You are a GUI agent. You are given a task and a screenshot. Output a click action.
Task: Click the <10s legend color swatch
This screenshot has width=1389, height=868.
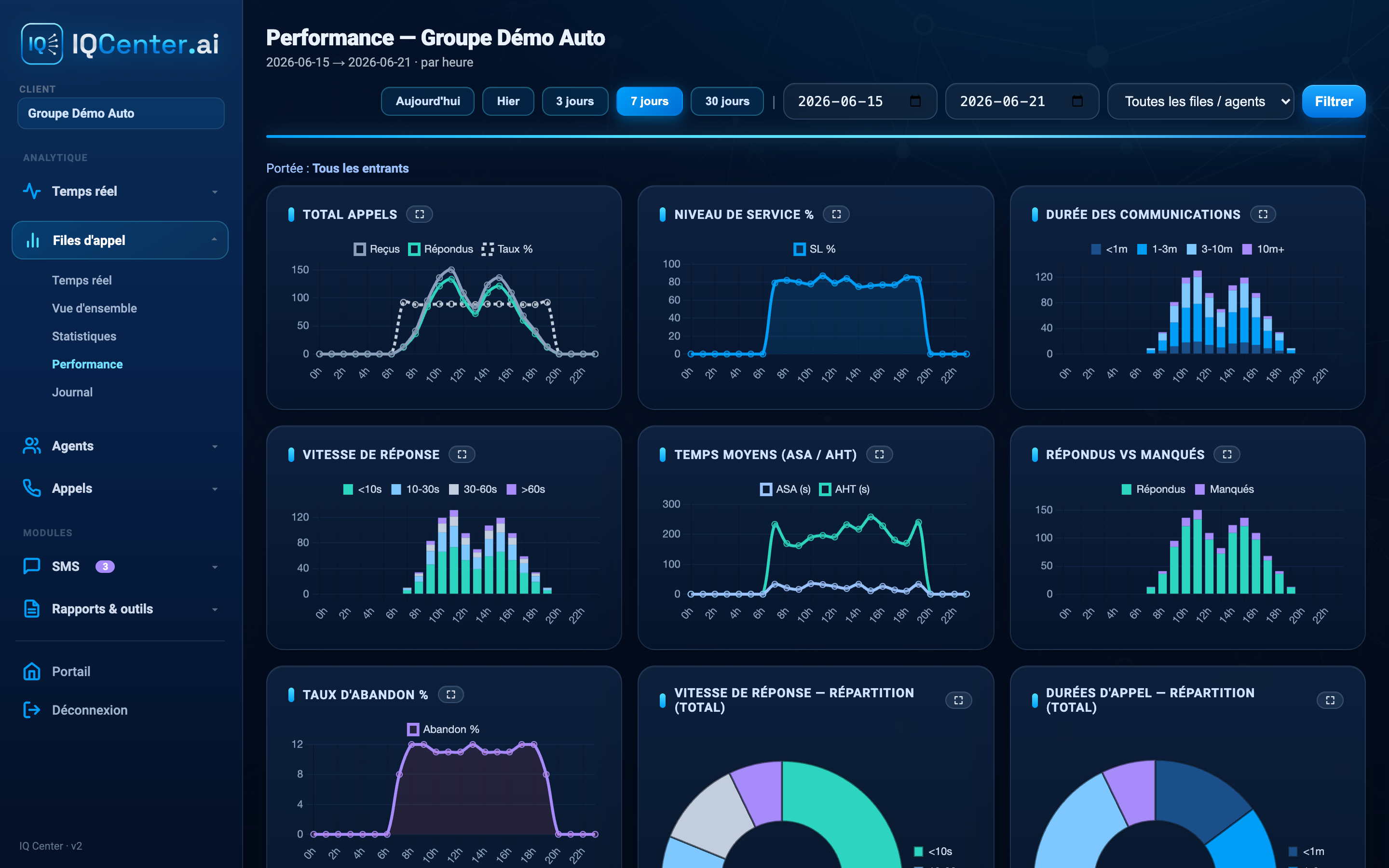[x=348, y=489]
